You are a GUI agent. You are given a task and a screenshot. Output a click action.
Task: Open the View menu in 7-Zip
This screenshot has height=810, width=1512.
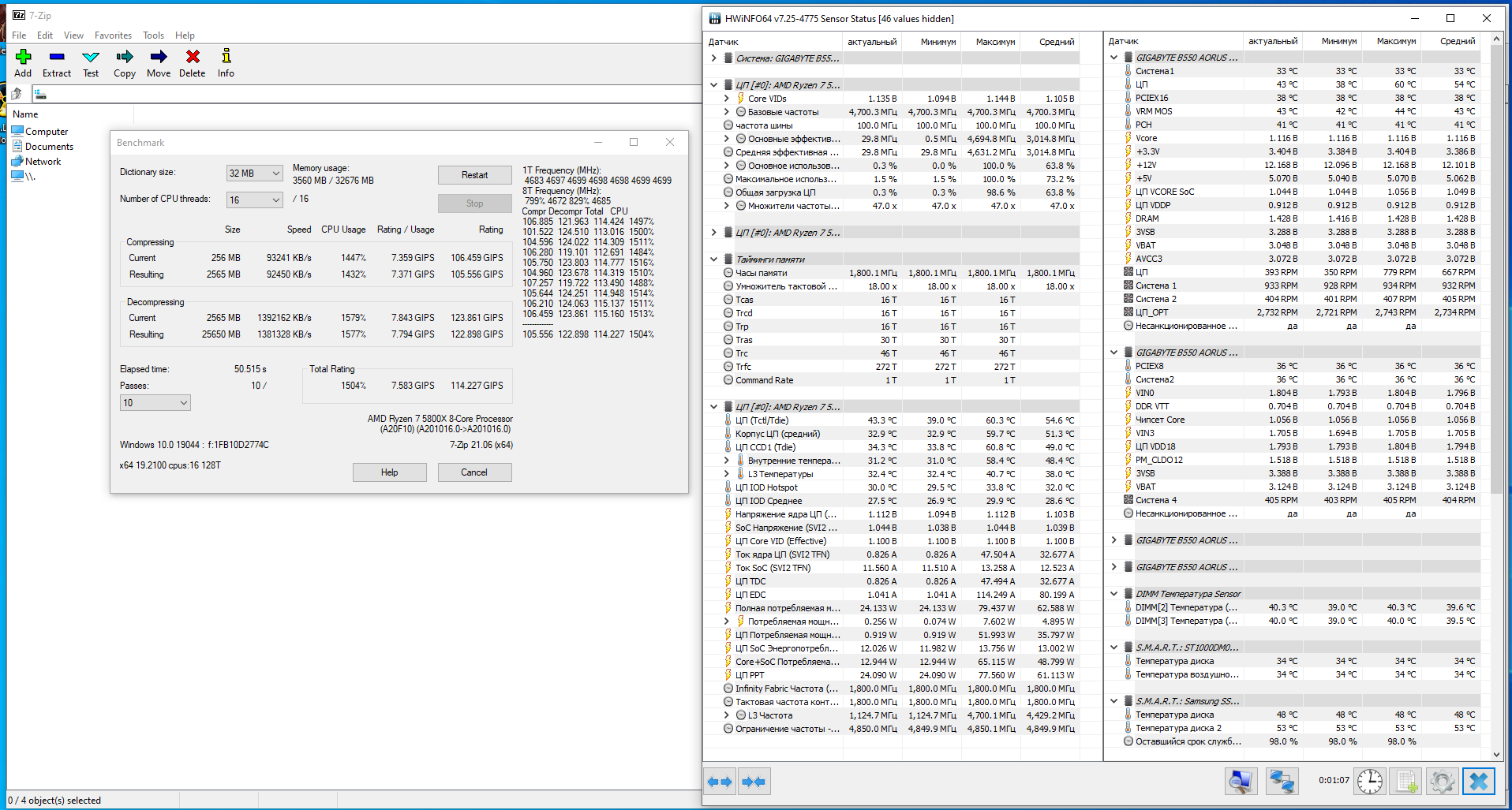(73, 35)
